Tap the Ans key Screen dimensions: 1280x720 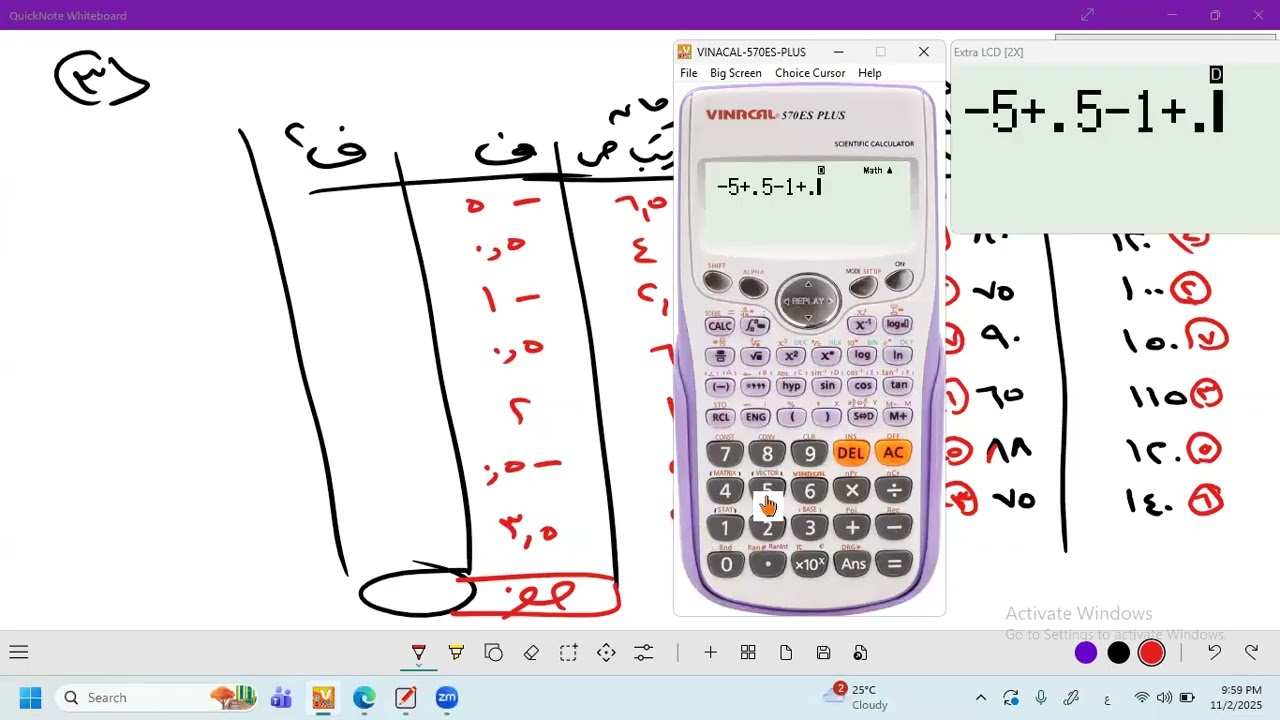pyautogui.click(x=853, y=564)
